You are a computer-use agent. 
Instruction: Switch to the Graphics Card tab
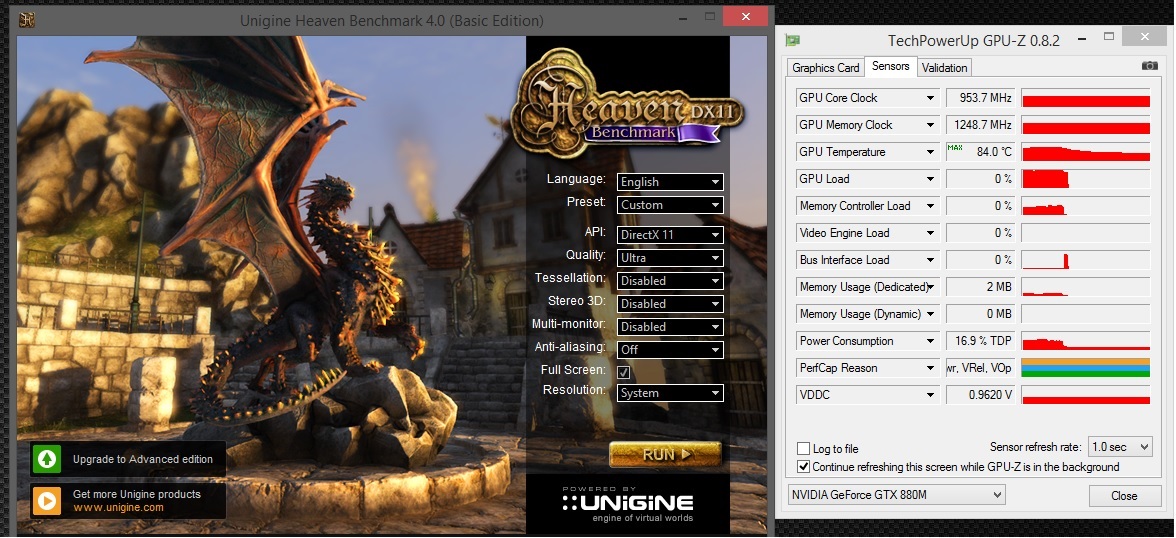pyautogui.click(x=826, y=68)
